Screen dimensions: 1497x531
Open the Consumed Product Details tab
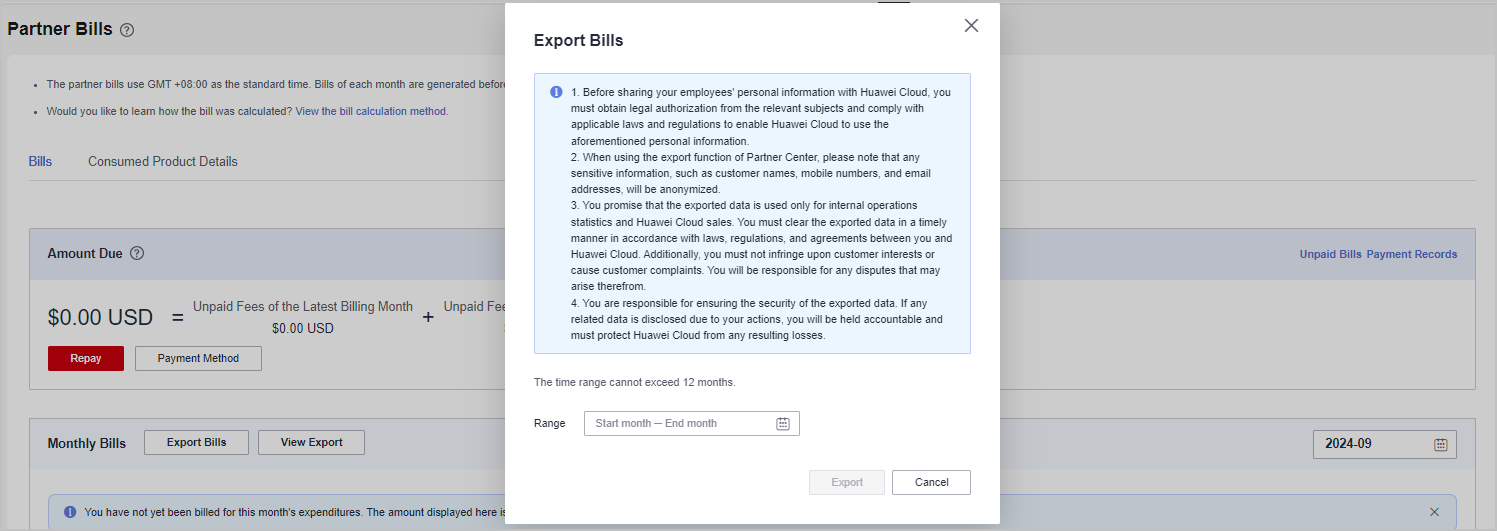(163, 162)
